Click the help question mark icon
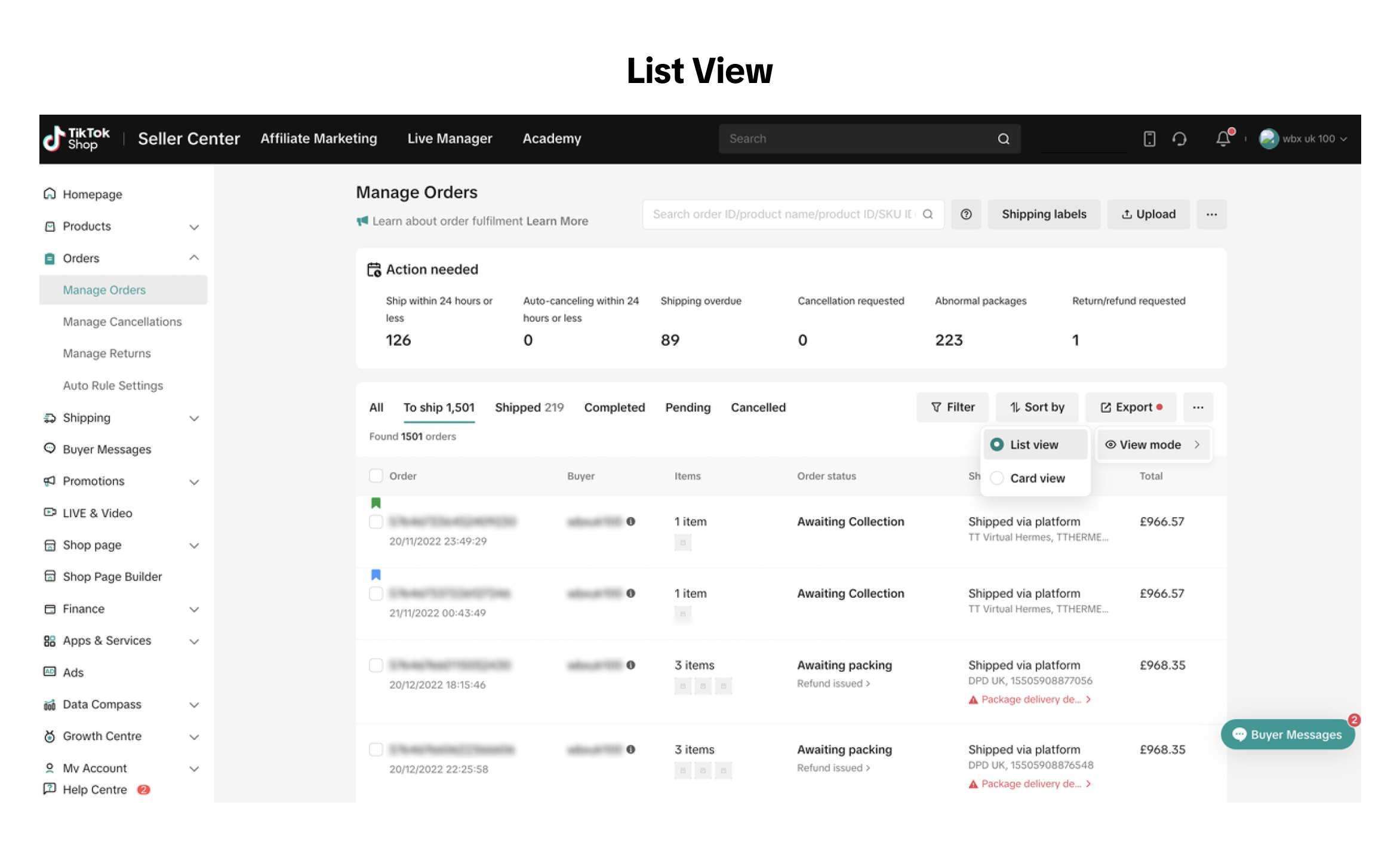1400x842 pixels. (966, 214)
